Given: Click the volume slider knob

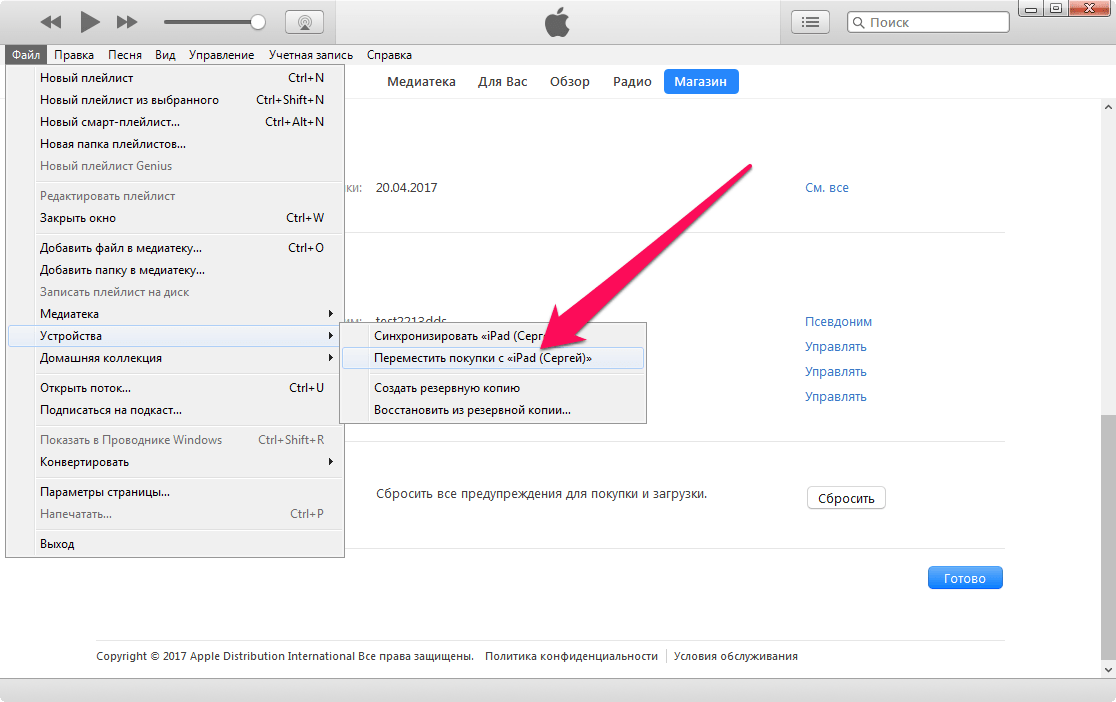Looking at the screenshot, I should [258, 22].
